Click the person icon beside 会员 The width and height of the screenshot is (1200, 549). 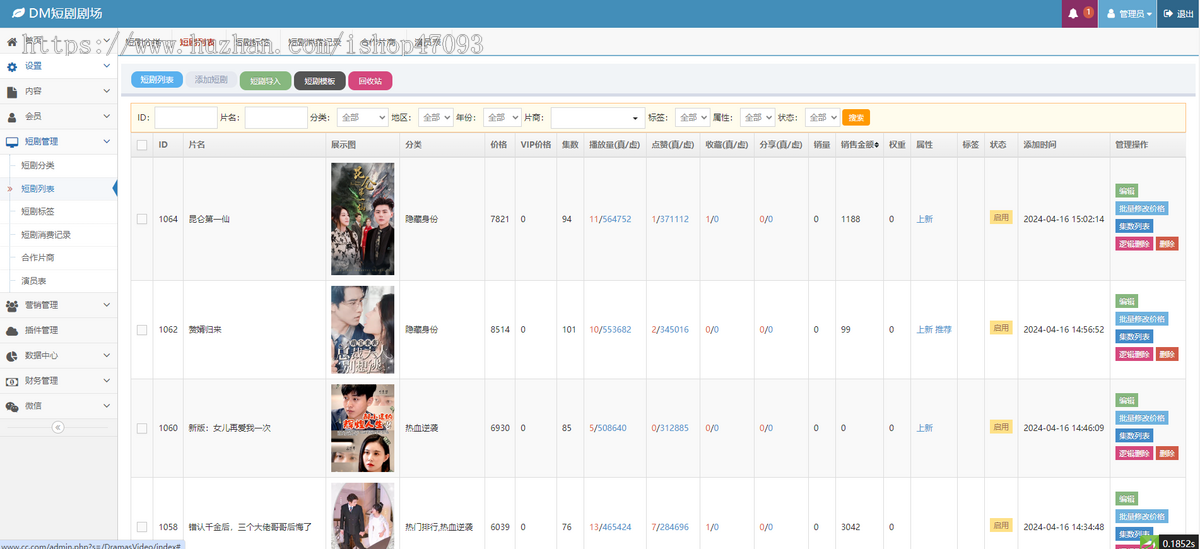(x=12, y=116)
